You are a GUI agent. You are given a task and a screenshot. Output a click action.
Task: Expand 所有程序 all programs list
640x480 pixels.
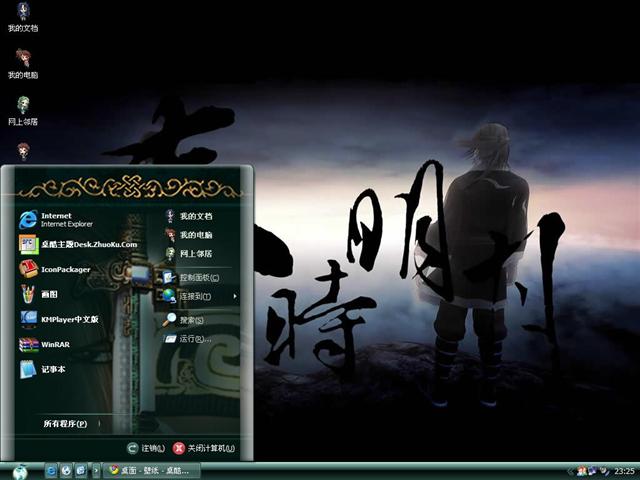[x=65, y=424]
